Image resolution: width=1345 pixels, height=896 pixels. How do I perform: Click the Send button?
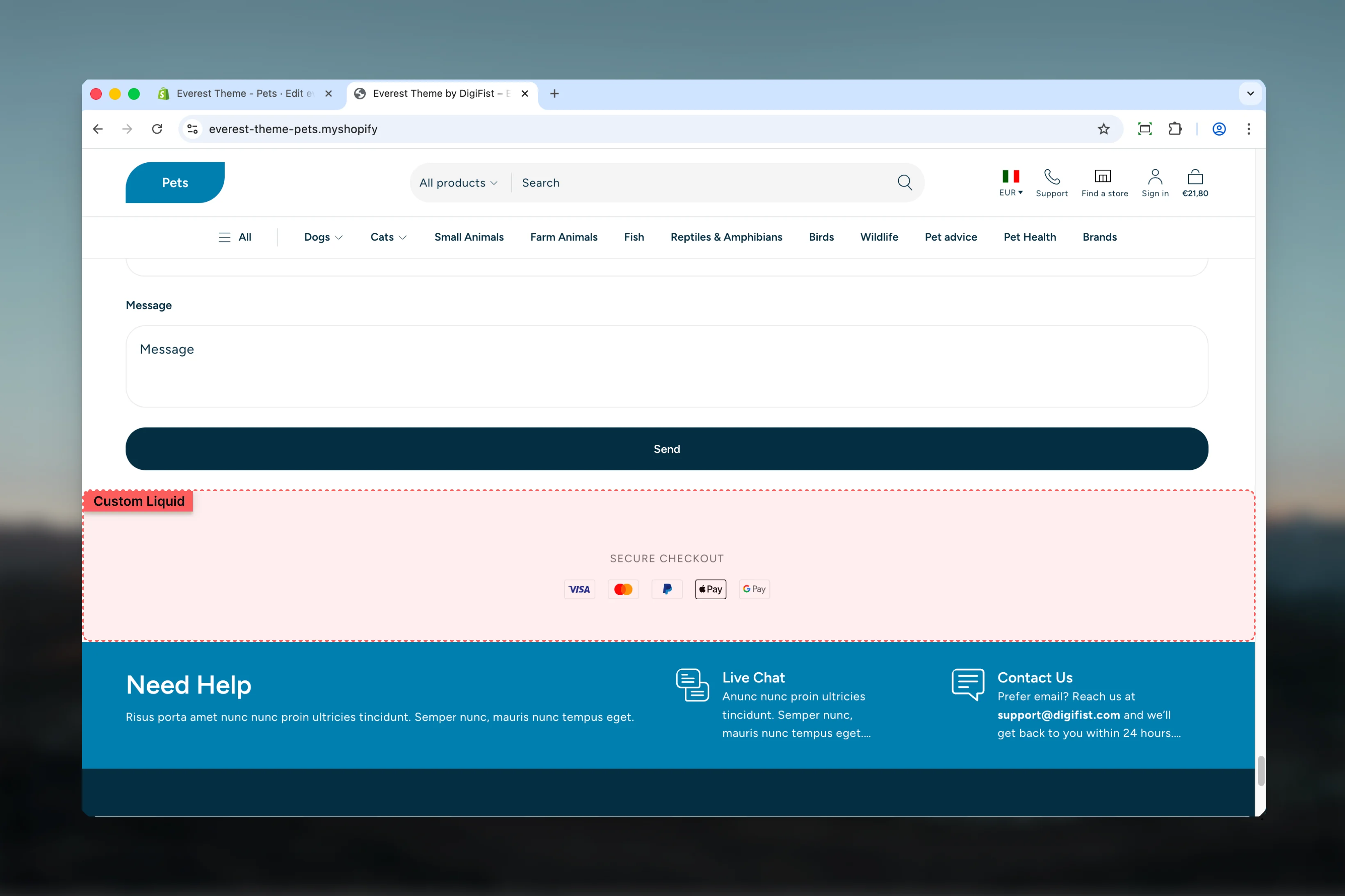pos(667,449)
